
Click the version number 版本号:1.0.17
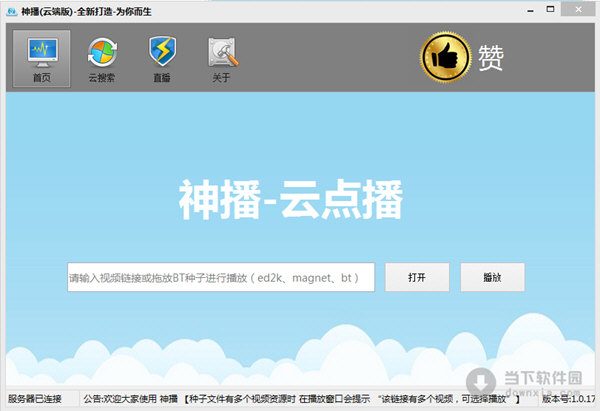click(x=569, y=399)
